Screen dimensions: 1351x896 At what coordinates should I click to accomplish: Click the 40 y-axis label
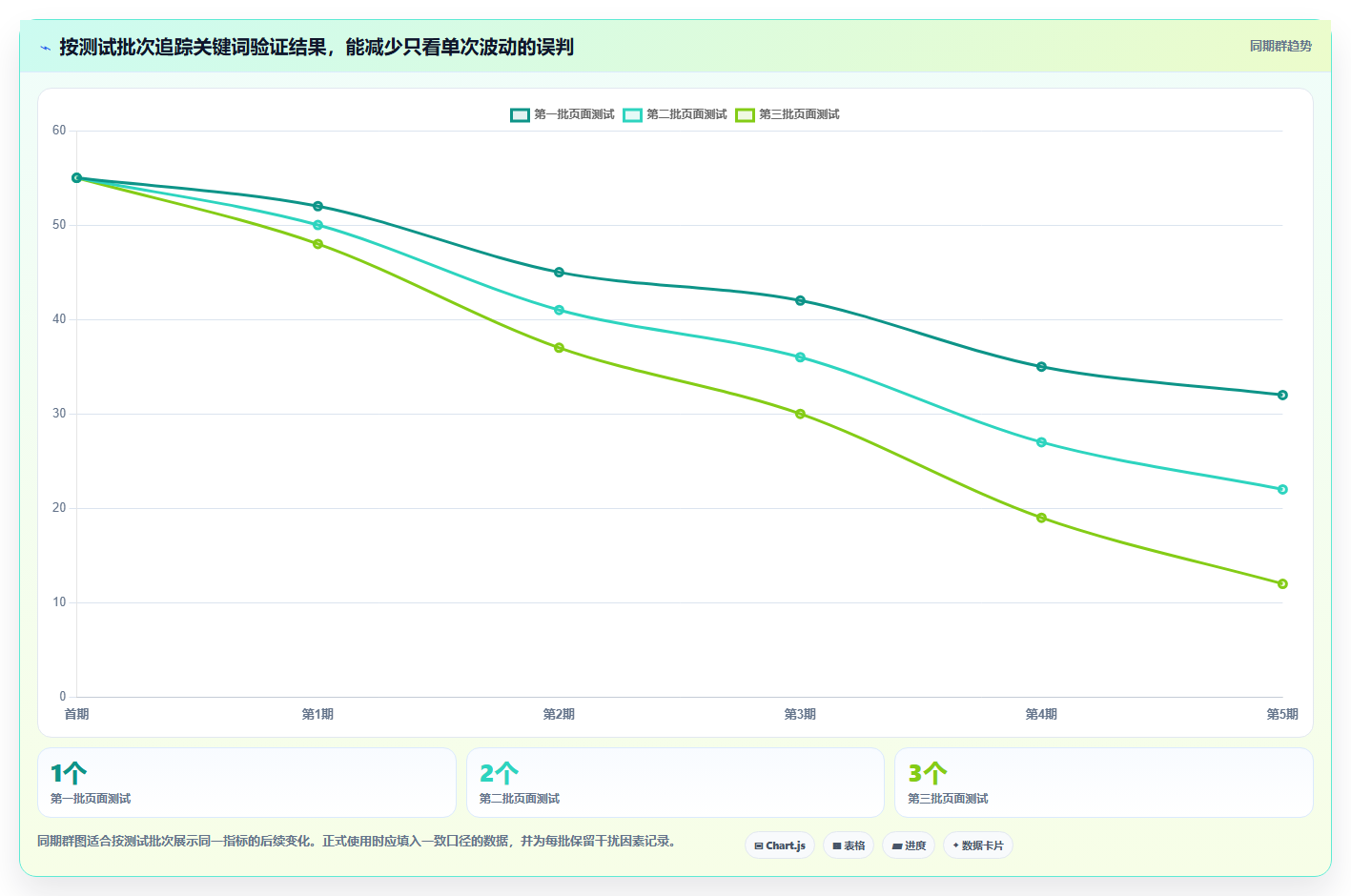click(x=59, y=319)
